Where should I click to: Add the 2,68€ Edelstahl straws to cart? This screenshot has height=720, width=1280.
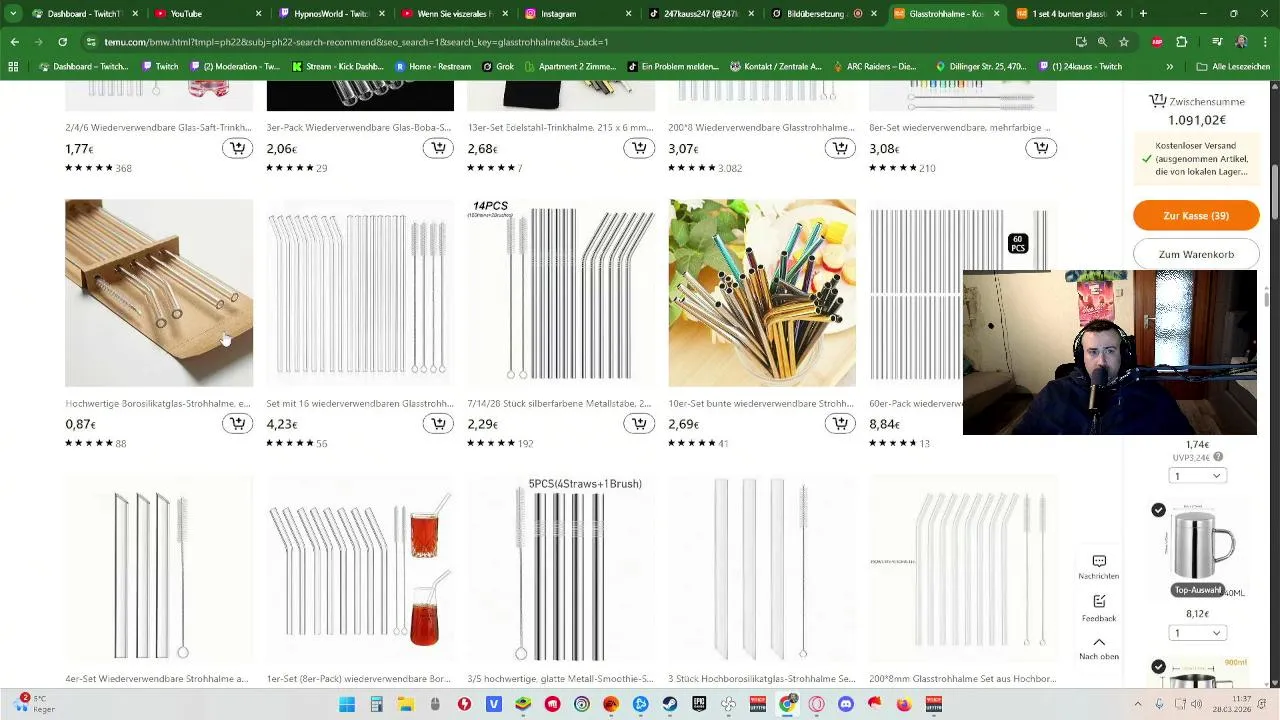pyautogui.click(x=639, y=148)
